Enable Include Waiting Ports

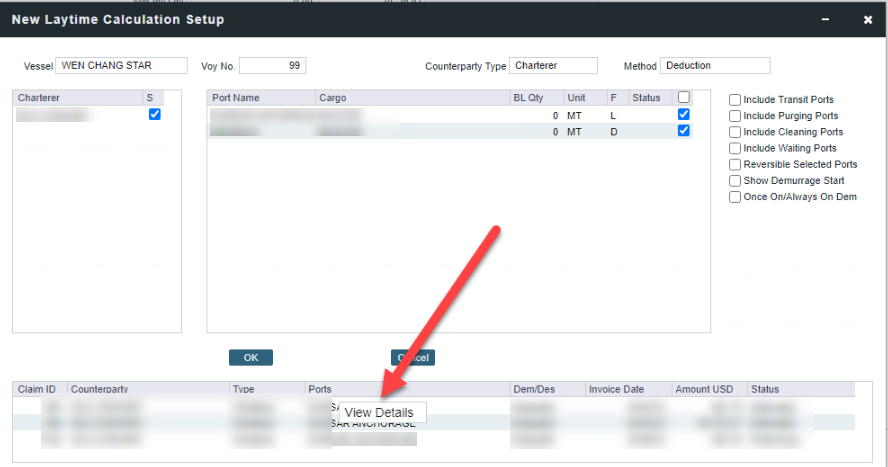coord(735,148)
